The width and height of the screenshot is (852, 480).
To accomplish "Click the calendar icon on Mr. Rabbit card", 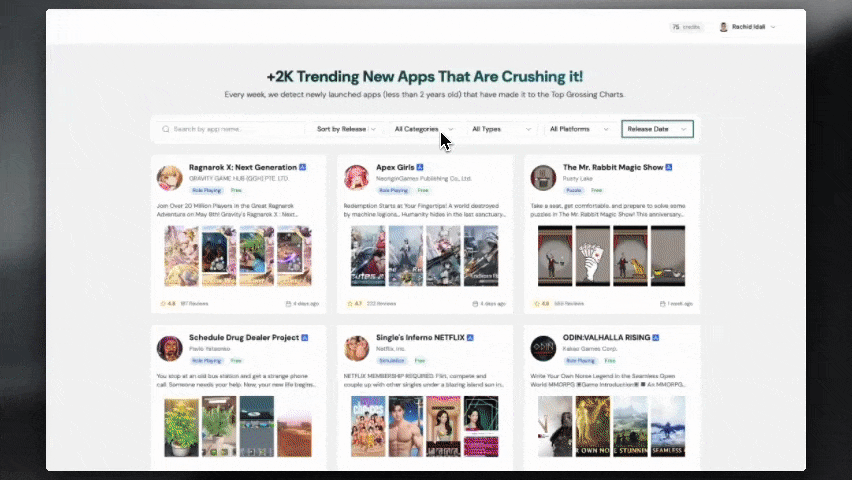I will click(662, 304).
